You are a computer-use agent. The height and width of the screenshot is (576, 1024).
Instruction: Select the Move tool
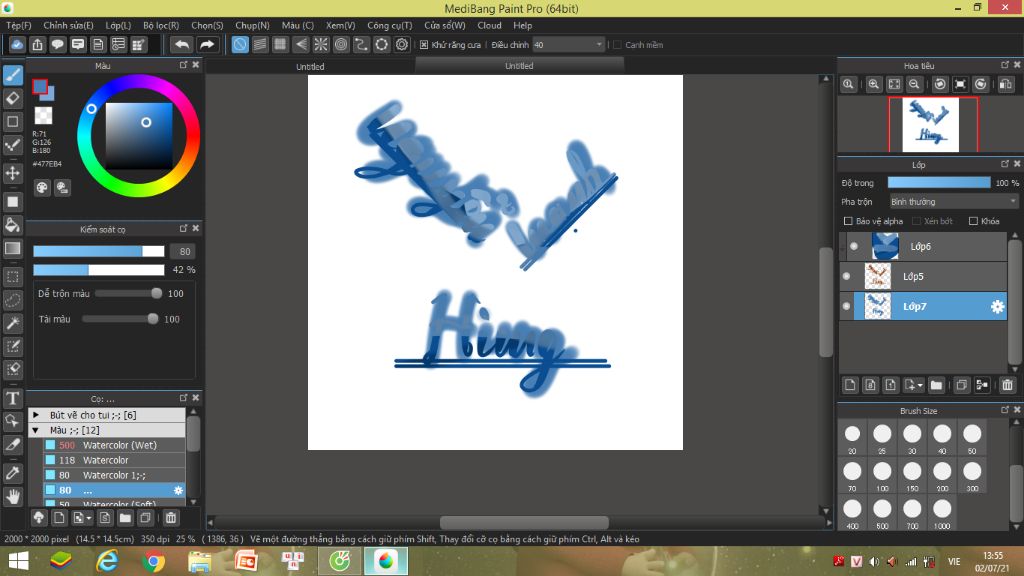click(13, 173)
